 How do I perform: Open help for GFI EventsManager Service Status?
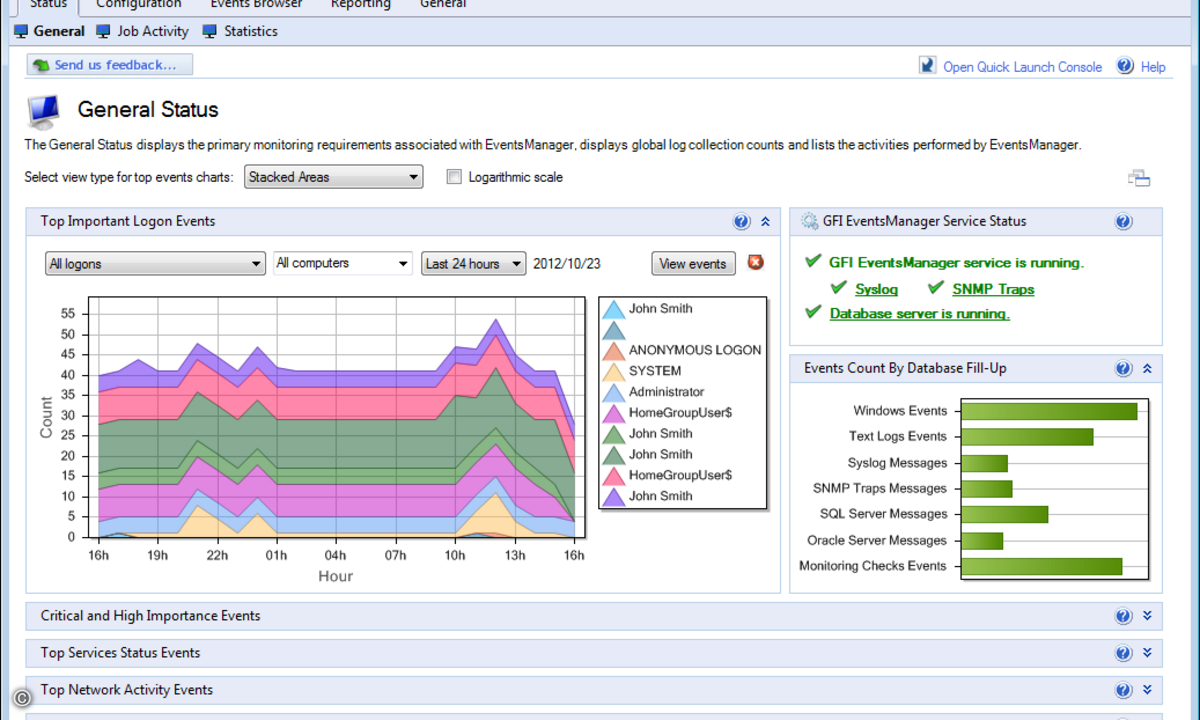(x=1123, y=222)
